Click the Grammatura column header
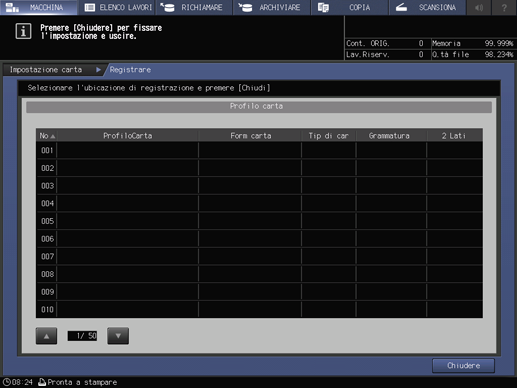This screenshot has width=517, height=388. click(x=391, y=136)
